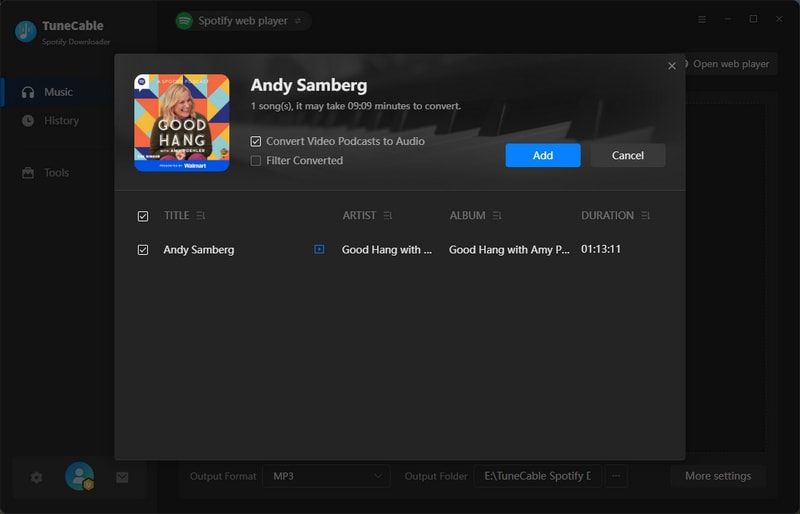Uncheck the Andy Samberg row checkbox

[x=143, y=250]
